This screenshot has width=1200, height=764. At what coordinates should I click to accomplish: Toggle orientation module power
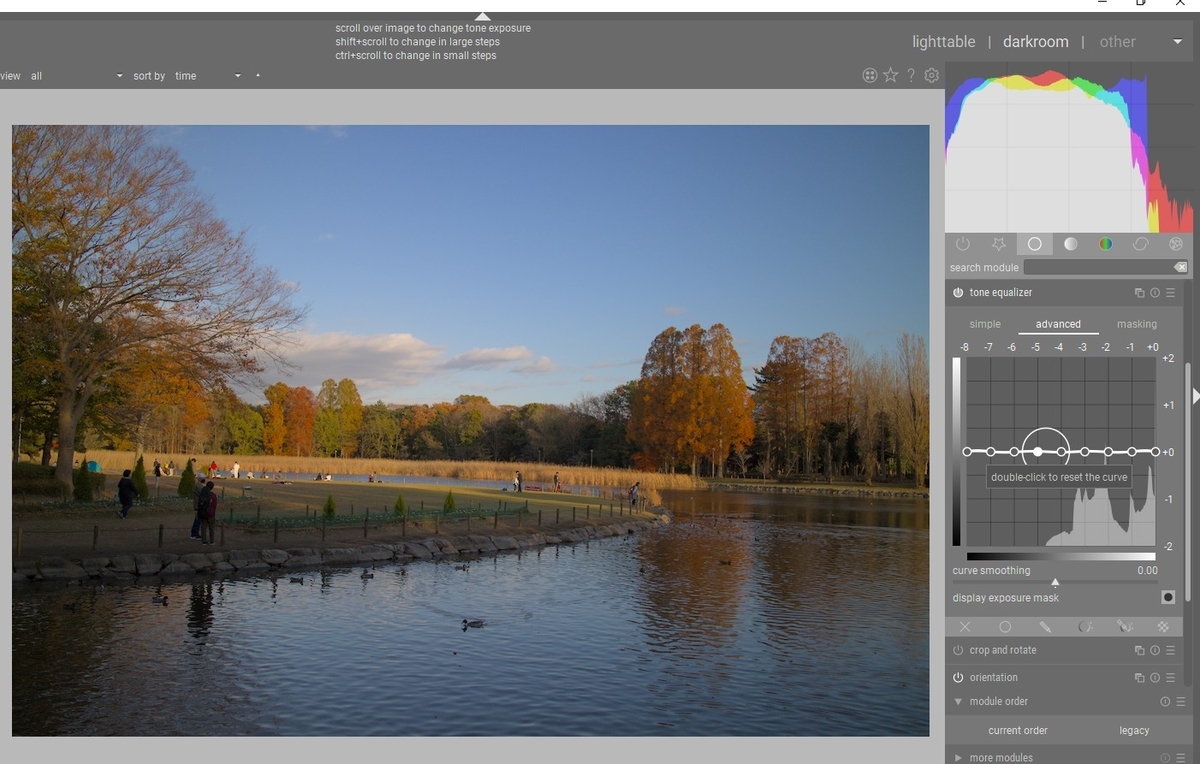[958, 677]
